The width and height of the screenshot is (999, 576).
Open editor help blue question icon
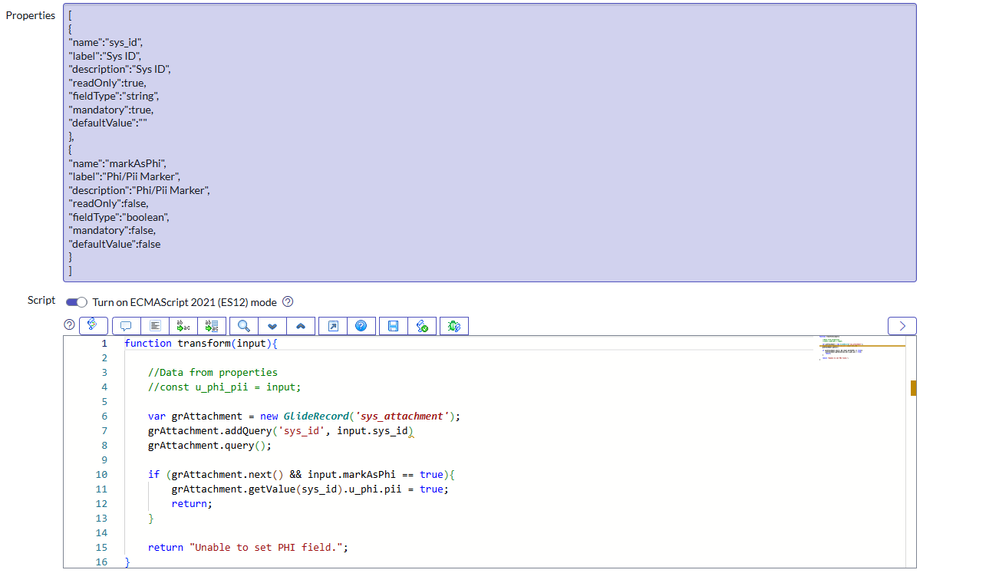pyautogui.click(x=361, y=326)
